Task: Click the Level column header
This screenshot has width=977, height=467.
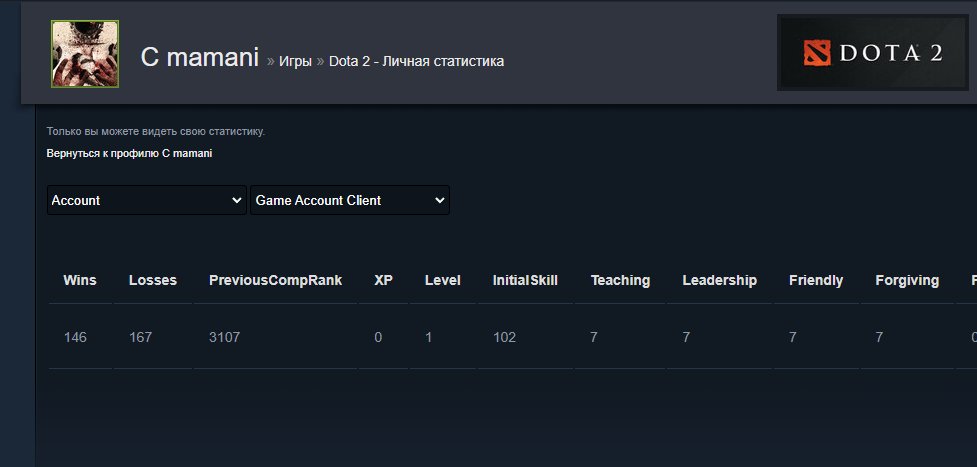Action: pos(442,281)
